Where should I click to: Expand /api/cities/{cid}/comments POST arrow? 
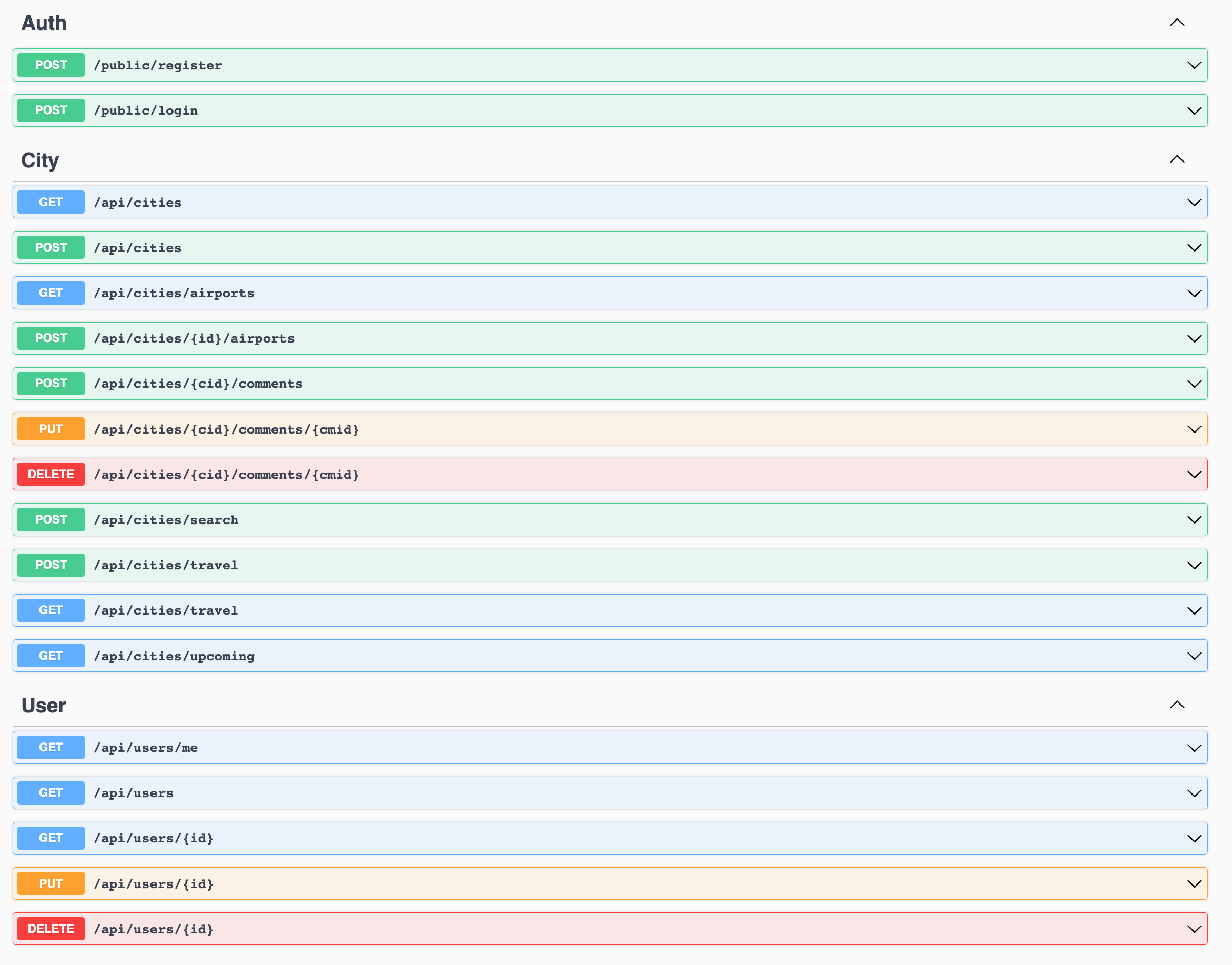(1194, 384)
